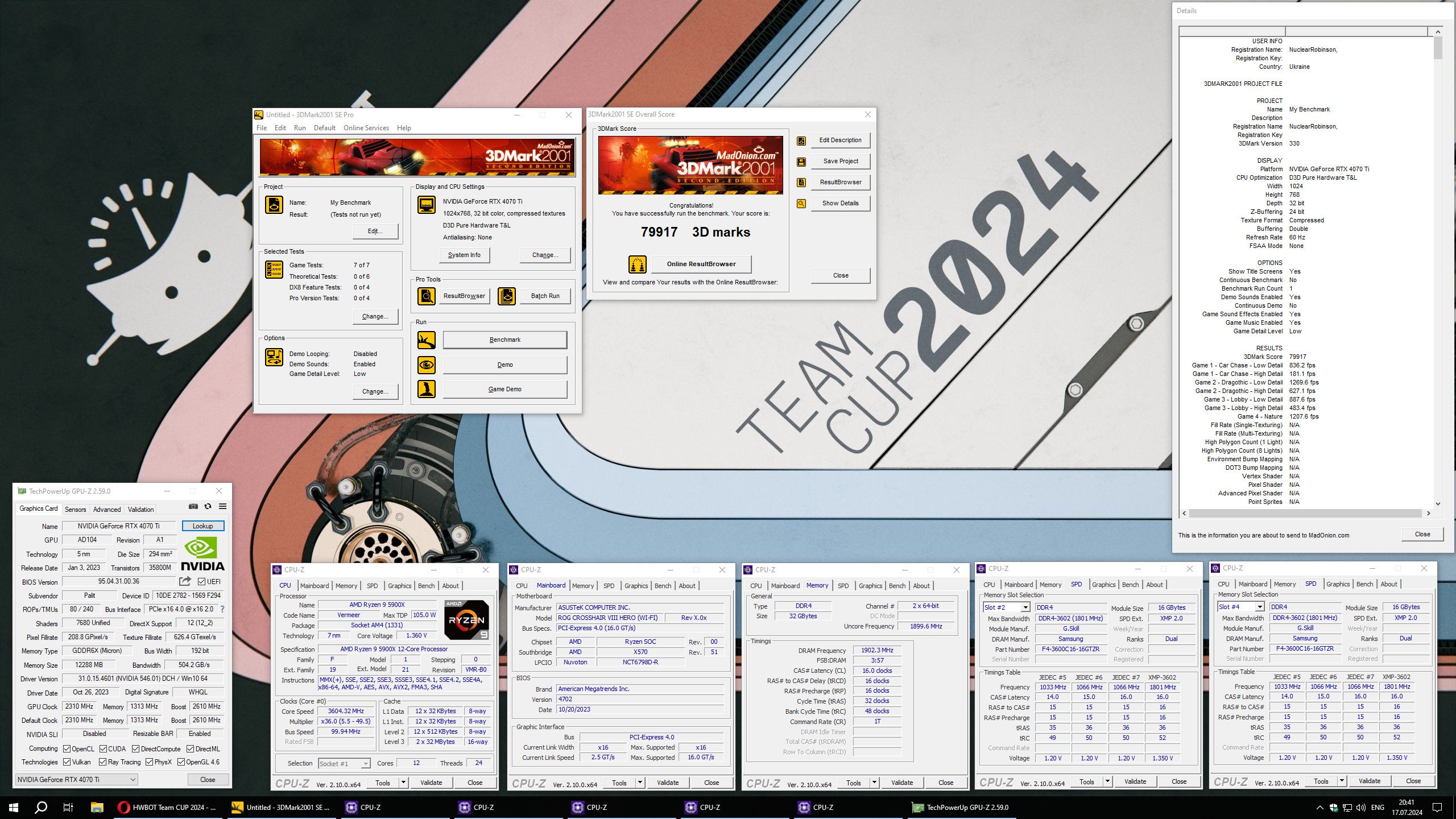1456x819 pixels.
Task: Switch to the Sensors tab in GPU-Z
Action: click(75, 510)
